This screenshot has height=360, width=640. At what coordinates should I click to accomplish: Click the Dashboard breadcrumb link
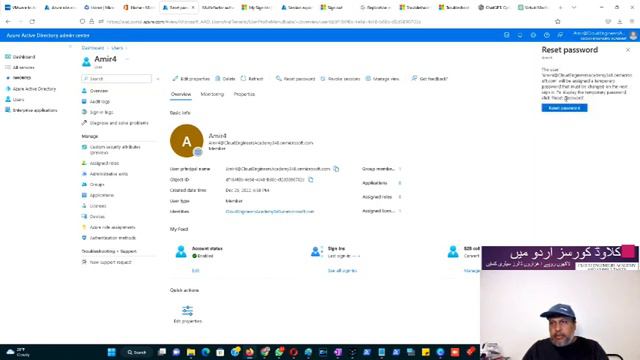[93, 48]
